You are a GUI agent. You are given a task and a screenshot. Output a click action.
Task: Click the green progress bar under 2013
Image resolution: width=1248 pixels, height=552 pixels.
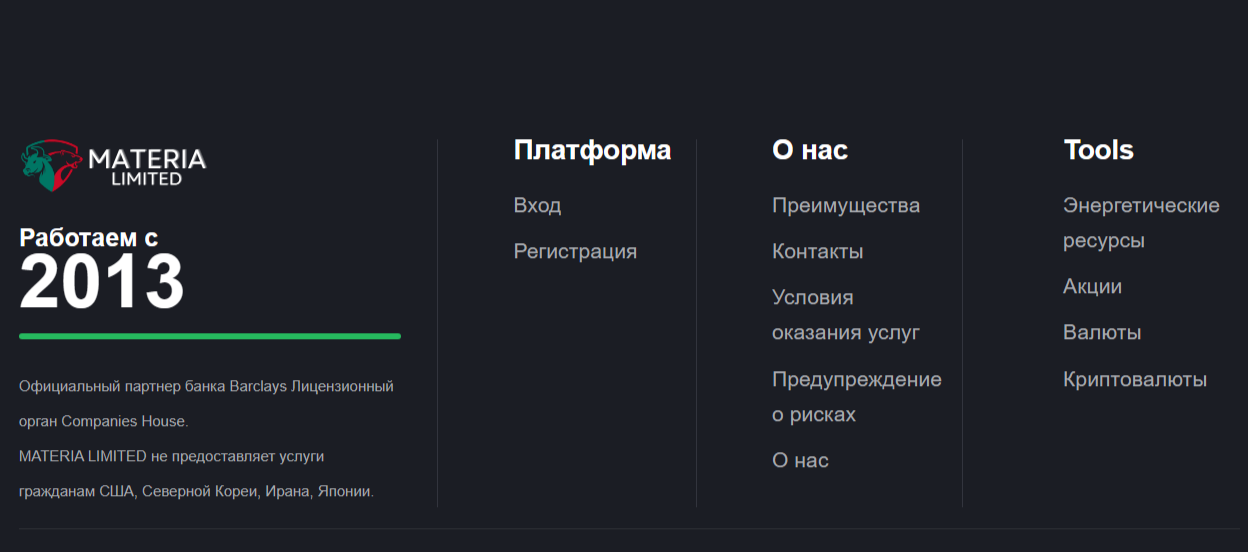point(210,336)
